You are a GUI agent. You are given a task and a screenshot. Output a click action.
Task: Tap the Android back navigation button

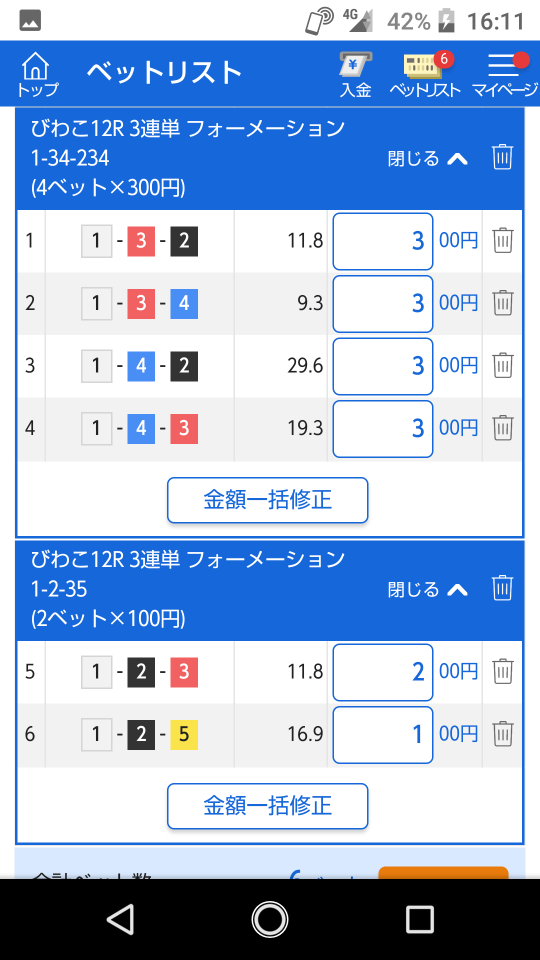(x=120, y=920)
